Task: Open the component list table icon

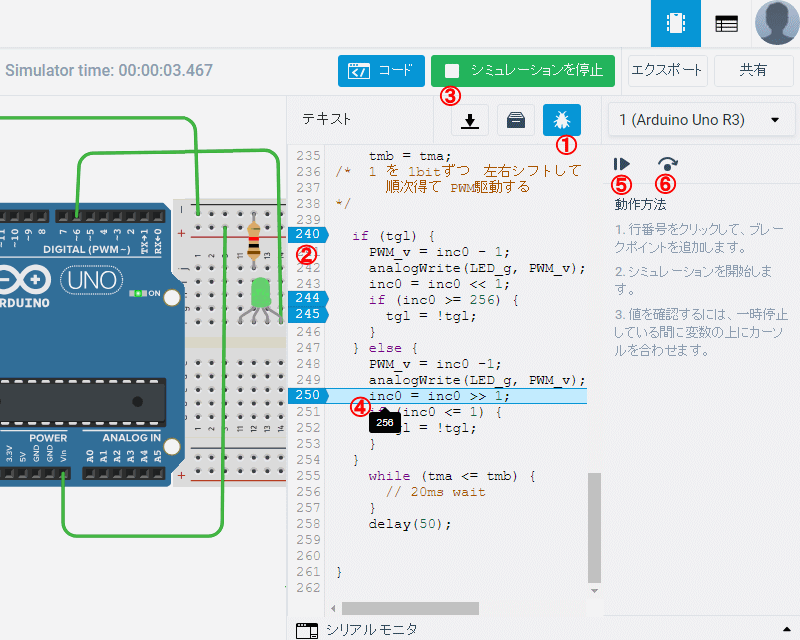Action: (727, 24)
